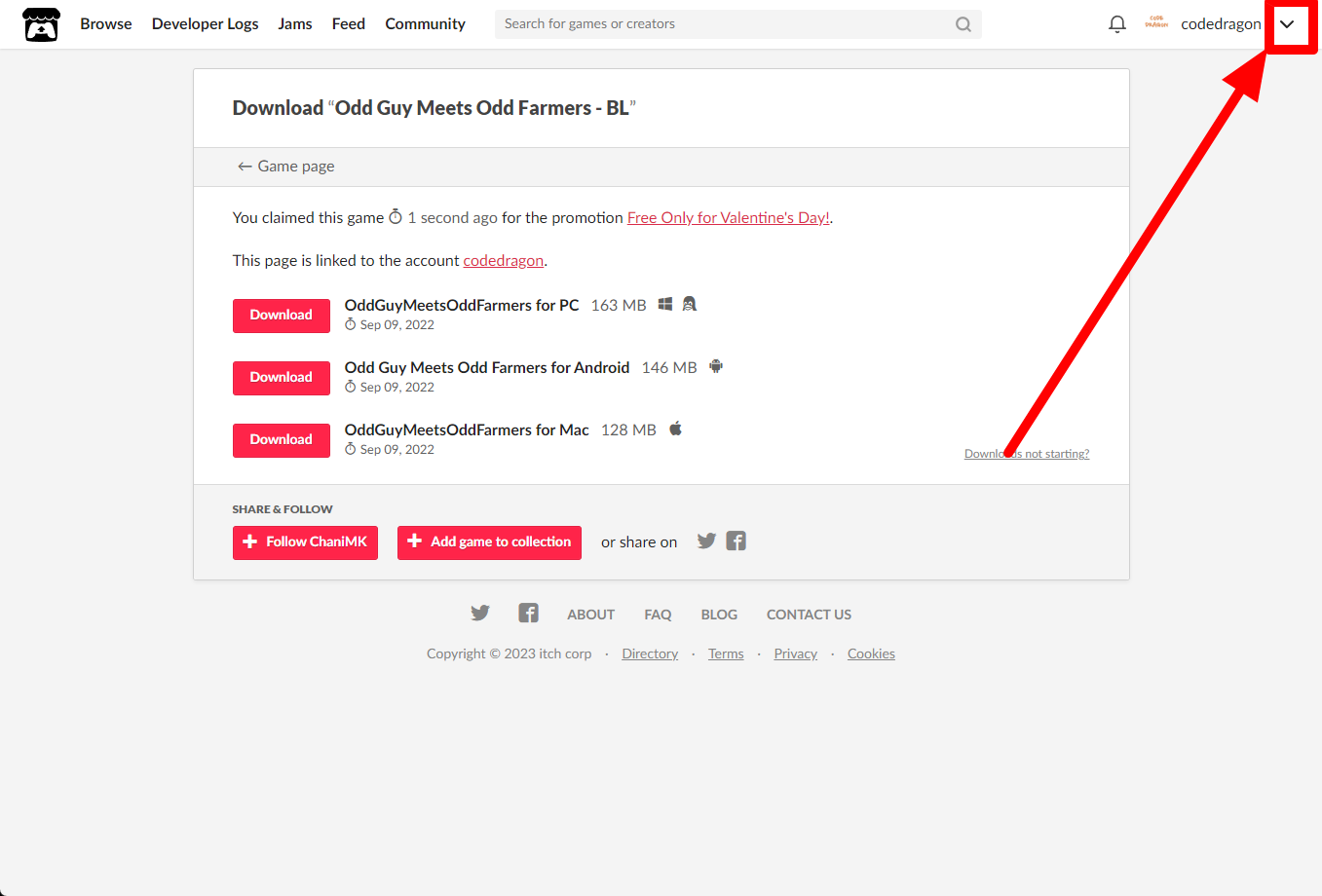The image size is (1322, 896).
Task: Click the OddGuyMeetsOddFarmers for Mac filename
Action: [467, 430]
